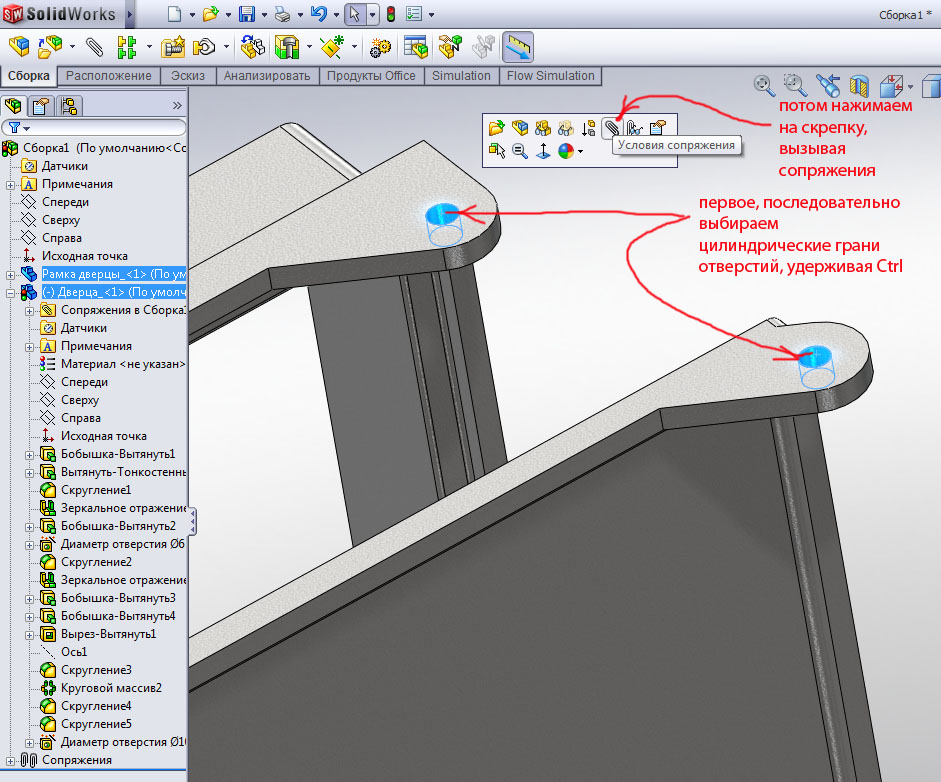Expand panel with the double chevron button
The height and width of the screenshot is (782, 941).
pyautogui.click(x=177, y=105)
